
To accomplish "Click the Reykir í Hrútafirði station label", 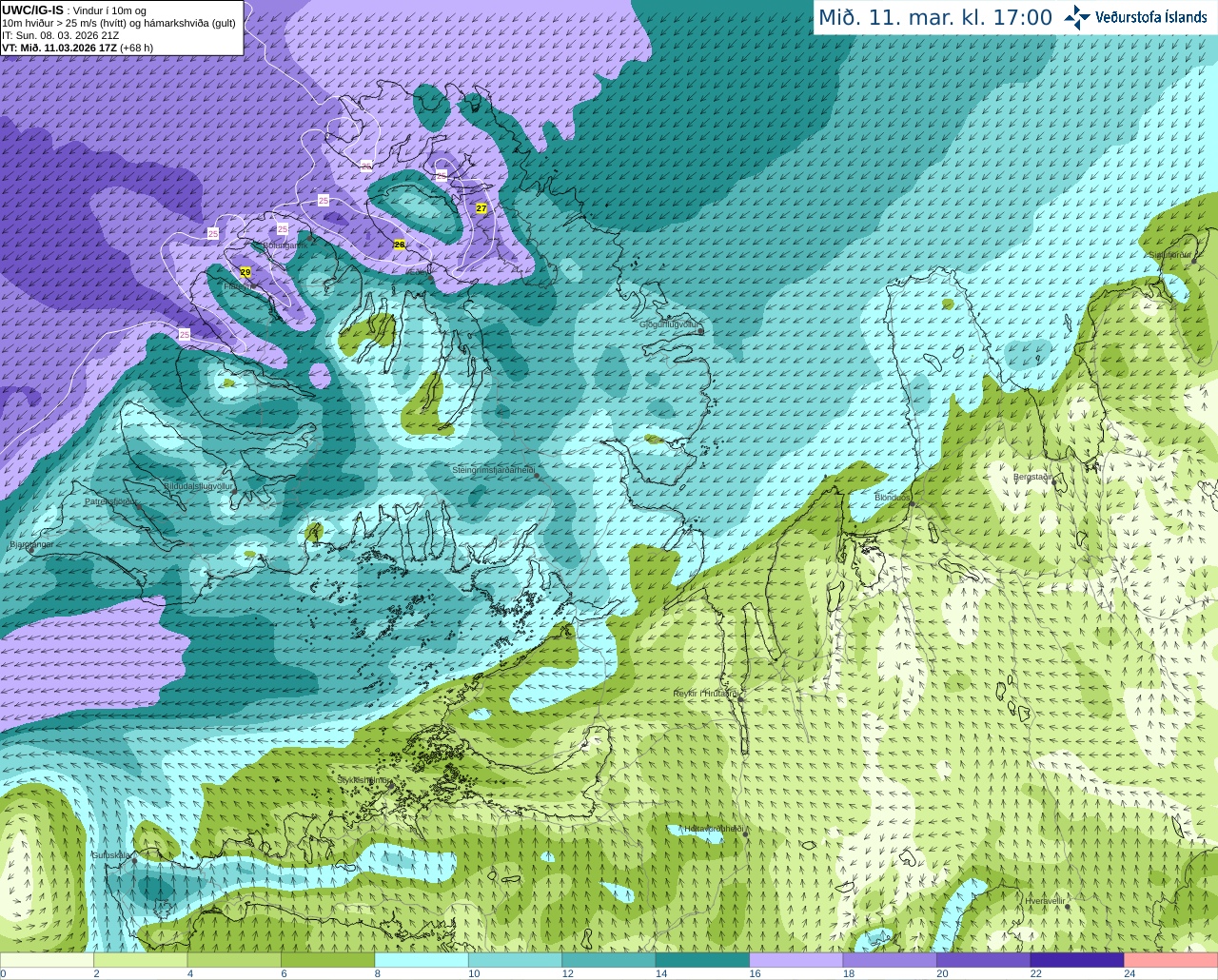I will click(706, 694).
